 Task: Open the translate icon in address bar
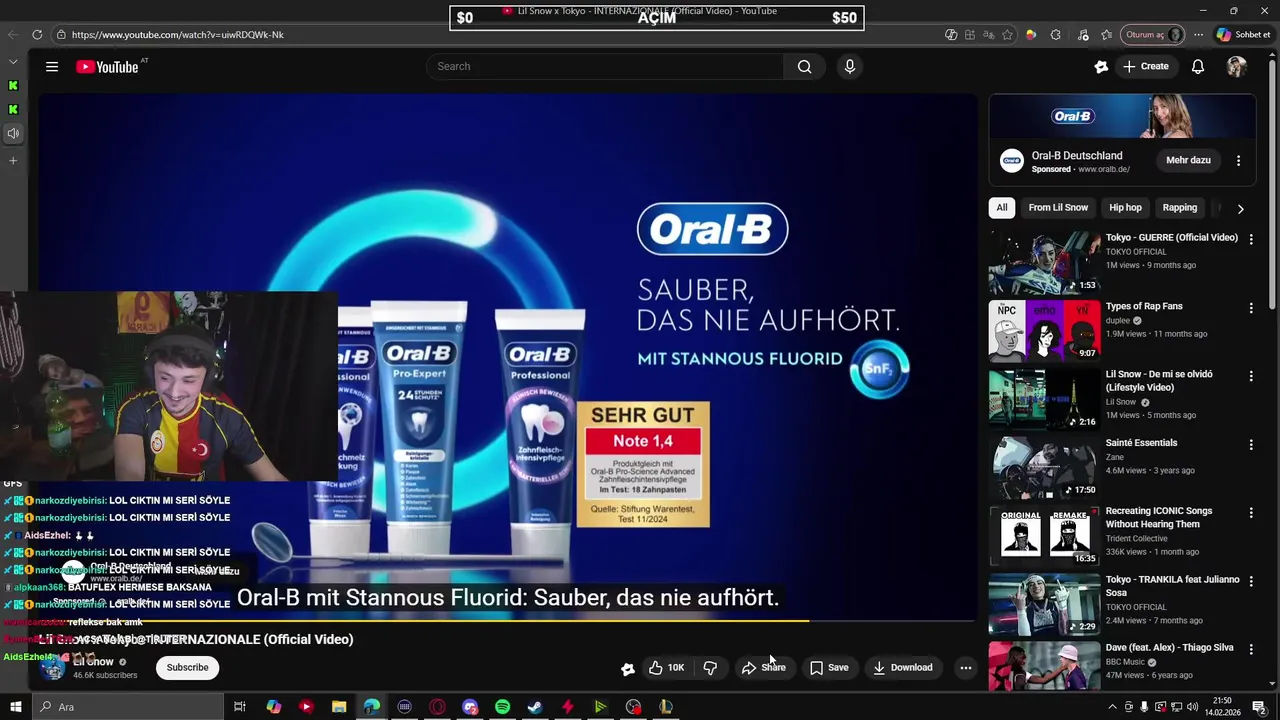[988, 35]
